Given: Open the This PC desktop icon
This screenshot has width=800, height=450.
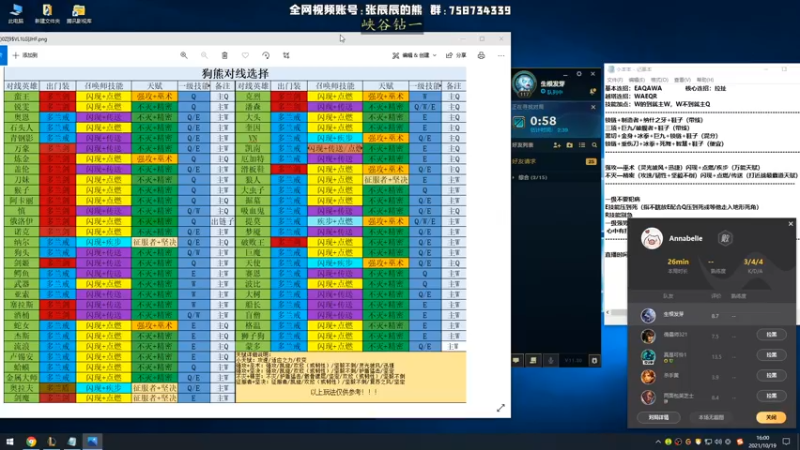Looking at the screenshot, I should [x=16, y=13].
